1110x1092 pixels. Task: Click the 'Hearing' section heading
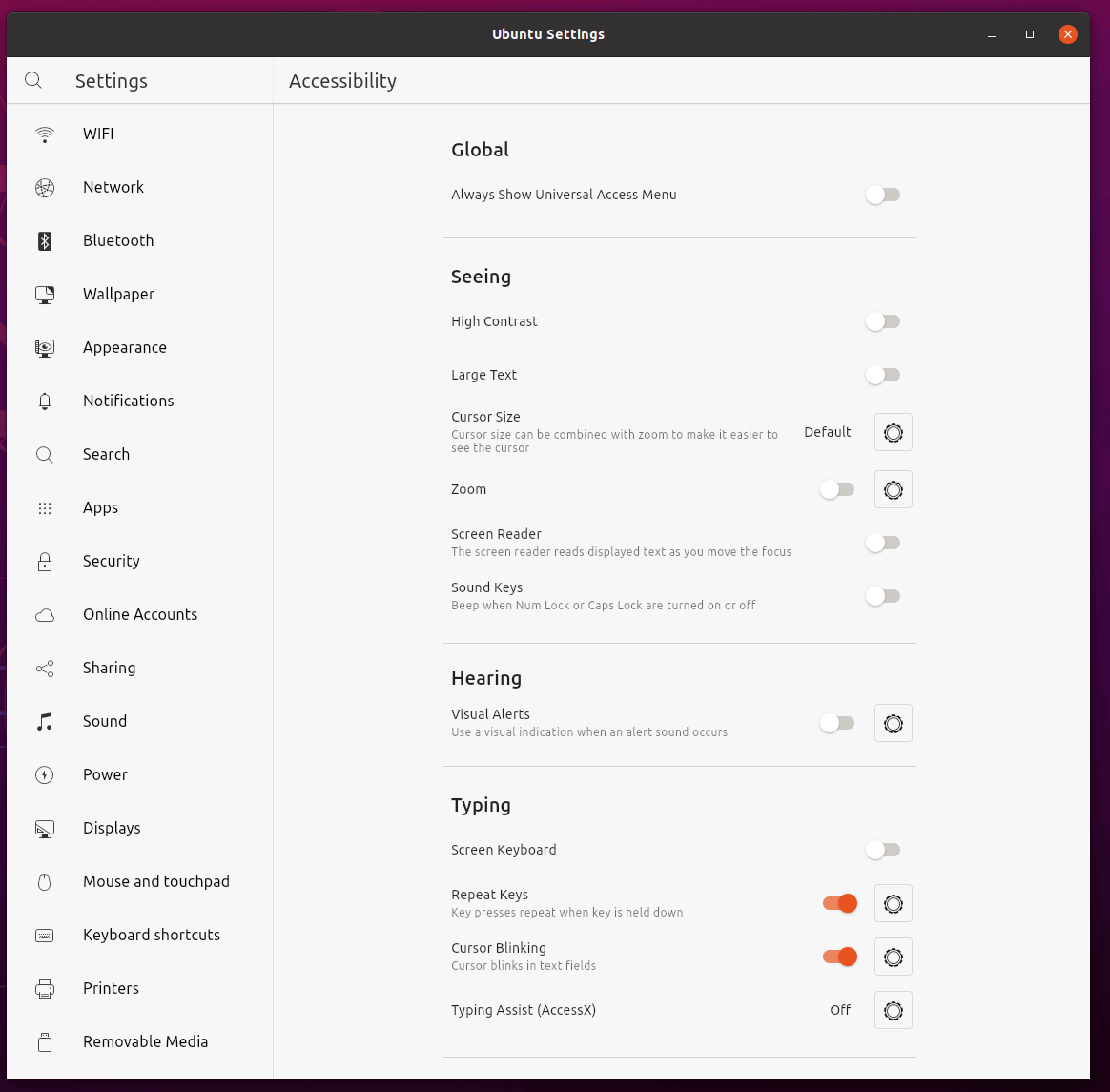486,678
